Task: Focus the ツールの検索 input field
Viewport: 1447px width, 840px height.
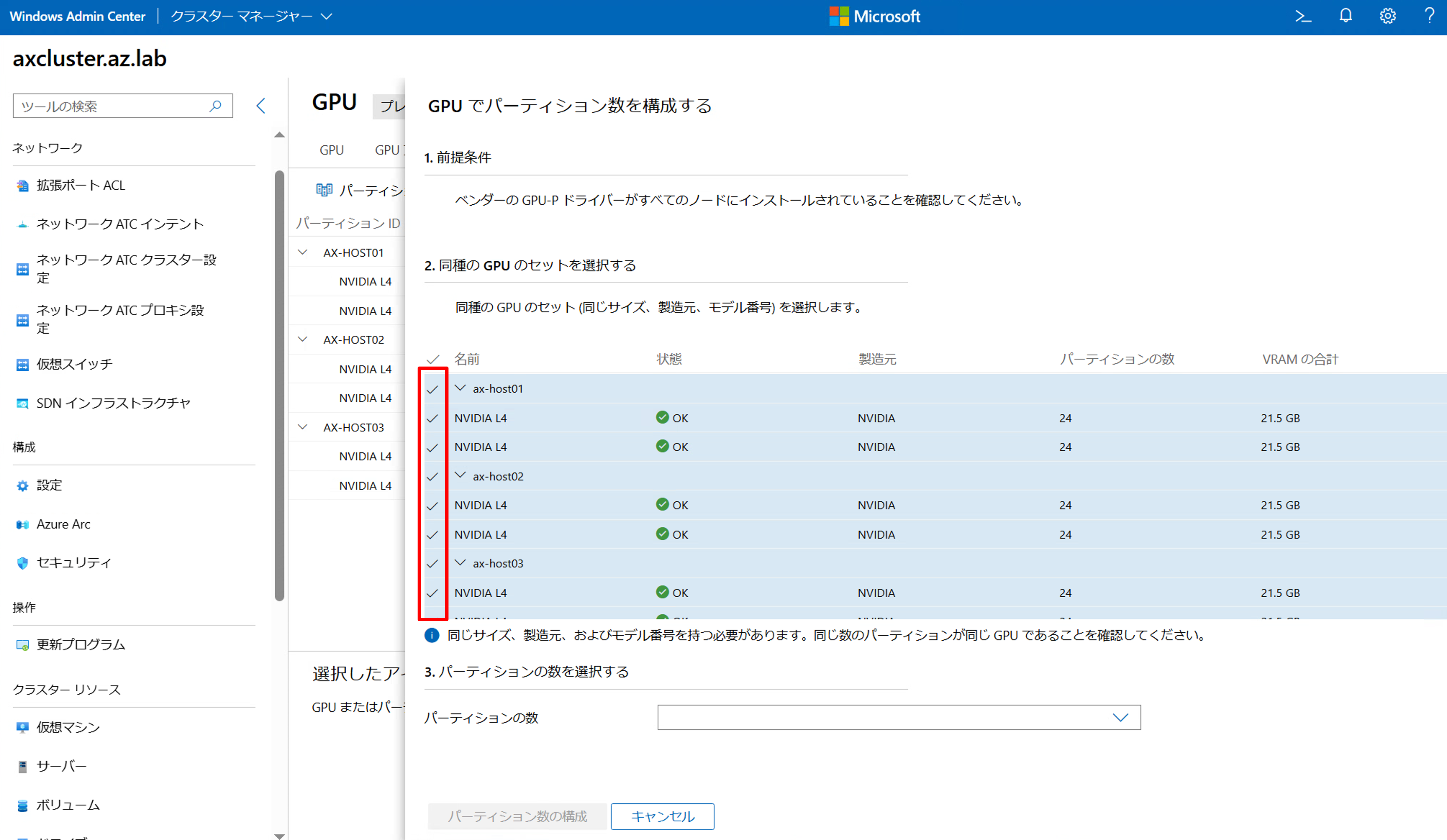Action: tap(122, 106)
